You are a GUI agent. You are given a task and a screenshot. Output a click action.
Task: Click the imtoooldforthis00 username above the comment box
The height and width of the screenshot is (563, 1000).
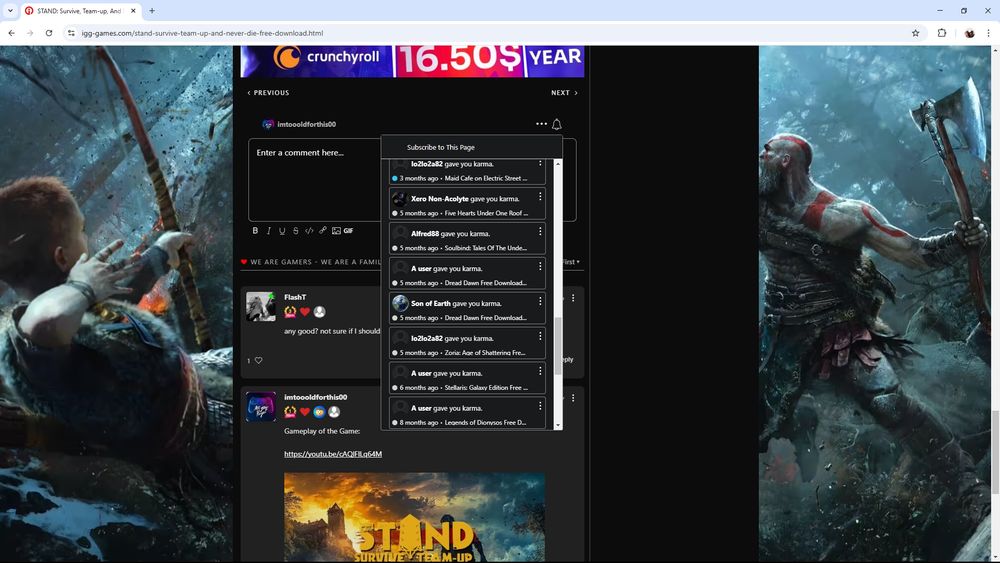tap(306, 124)
